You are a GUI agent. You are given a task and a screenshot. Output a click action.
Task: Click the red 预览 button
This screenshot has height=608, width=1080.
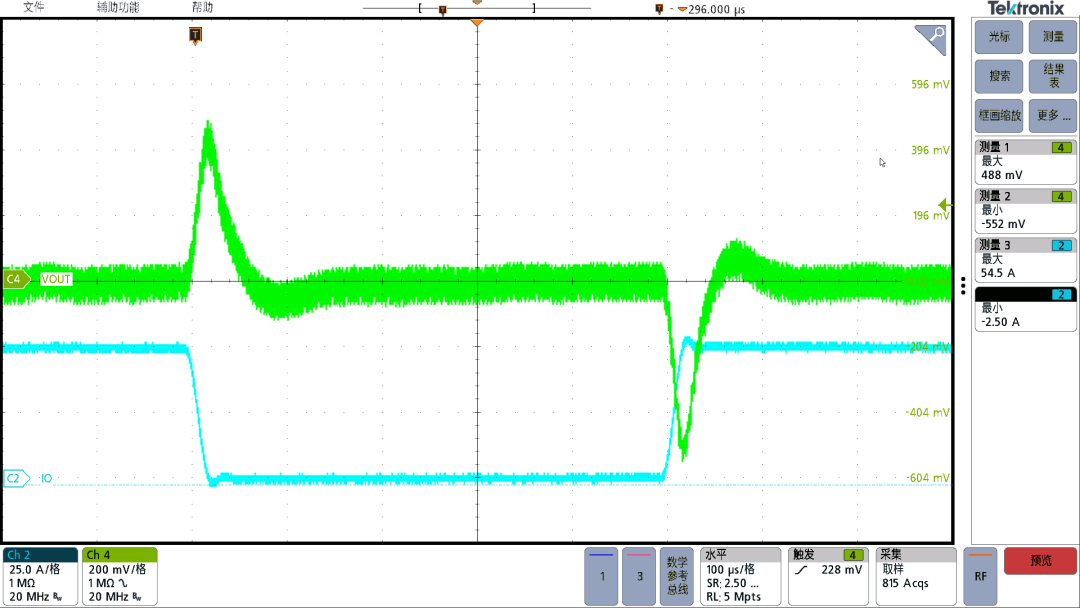tap(1041, 561)
